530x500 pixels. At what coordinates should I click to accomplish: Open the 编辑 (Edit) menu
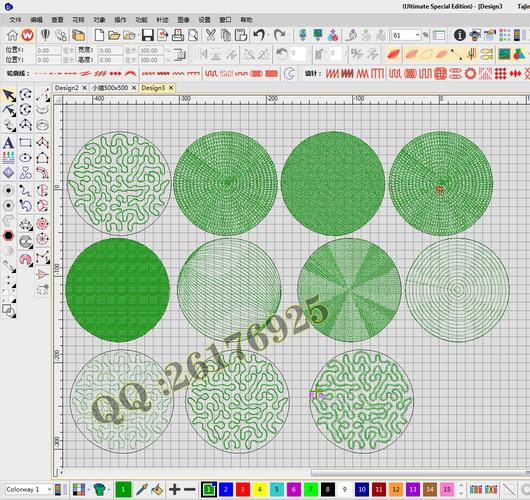coord(36,20)
